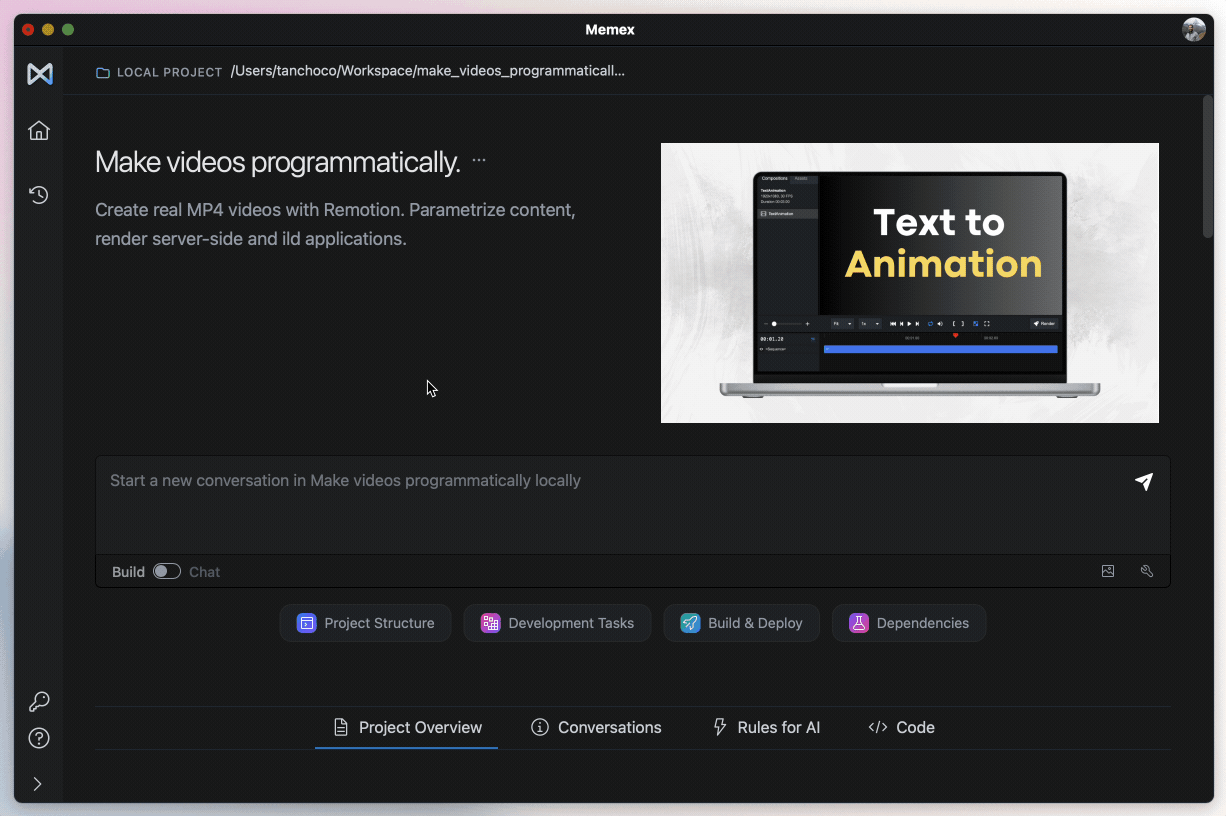Click the green maximize window button
Viewport: 1226px width, 816px height.
pos(68,30)
